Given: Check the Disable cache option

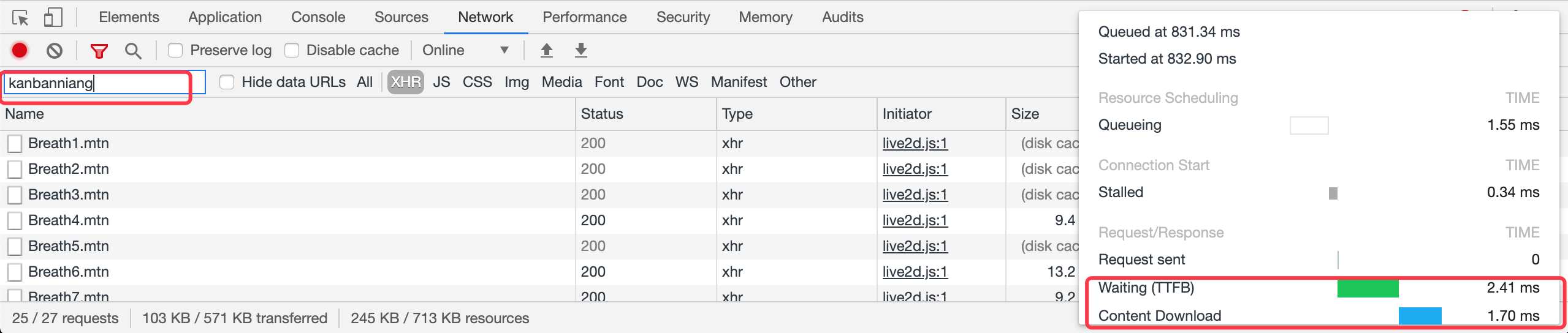Looking at the screenshot, I should tap(292, 50).
